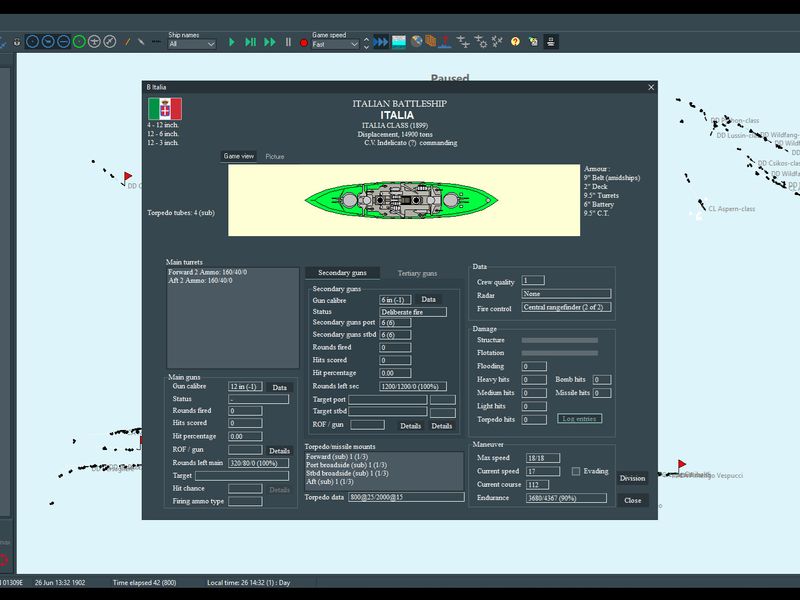Click the Flotation damage bar

(x=560, y=353)
